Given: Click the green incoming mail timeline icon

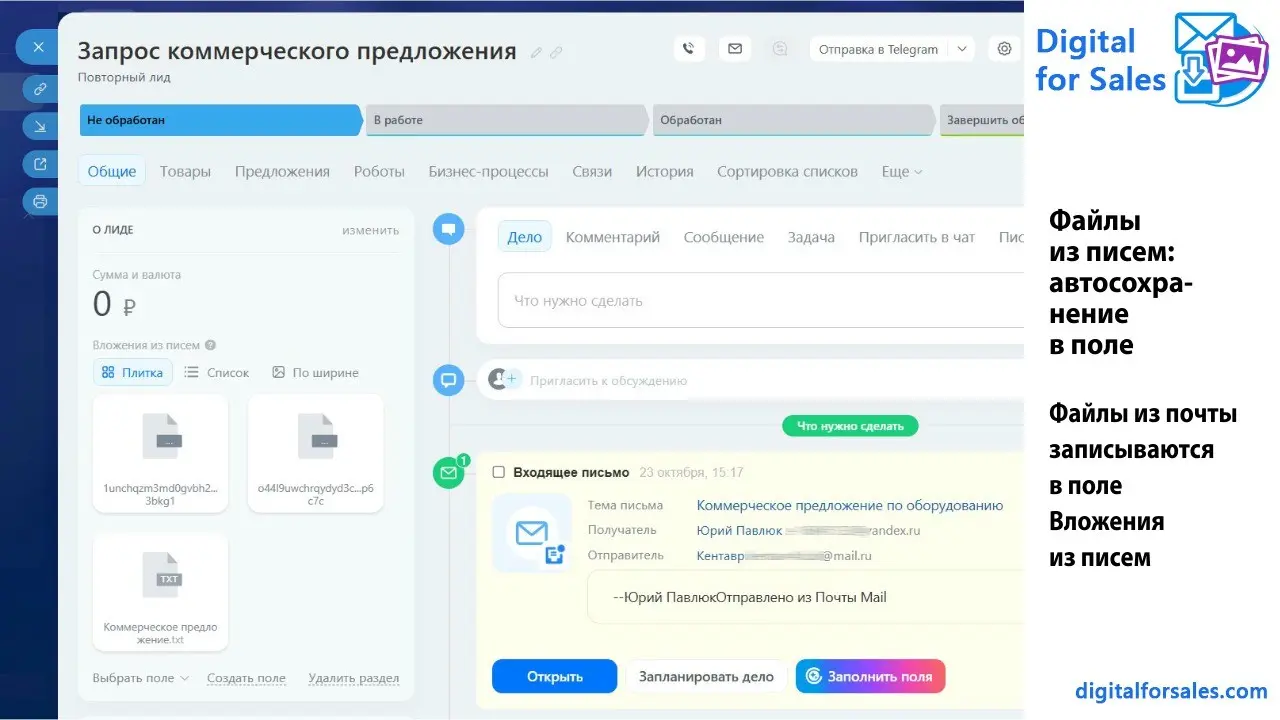Looking at the screenshot, I should coord(448,473).
